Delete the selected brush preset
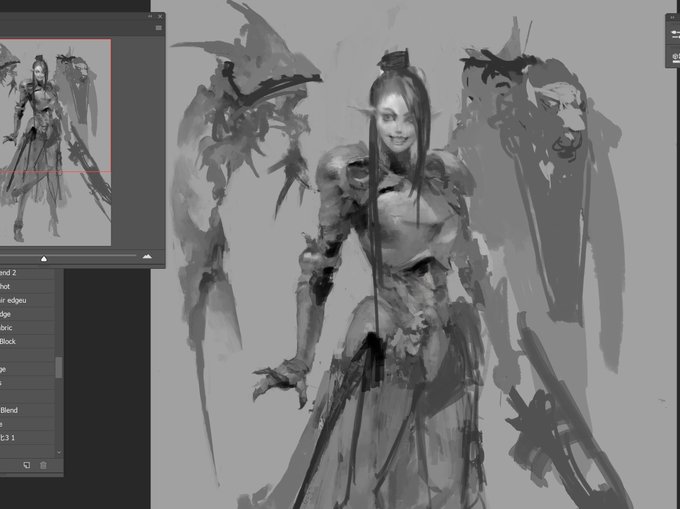The image size is (680, 509). coord(43,465)
